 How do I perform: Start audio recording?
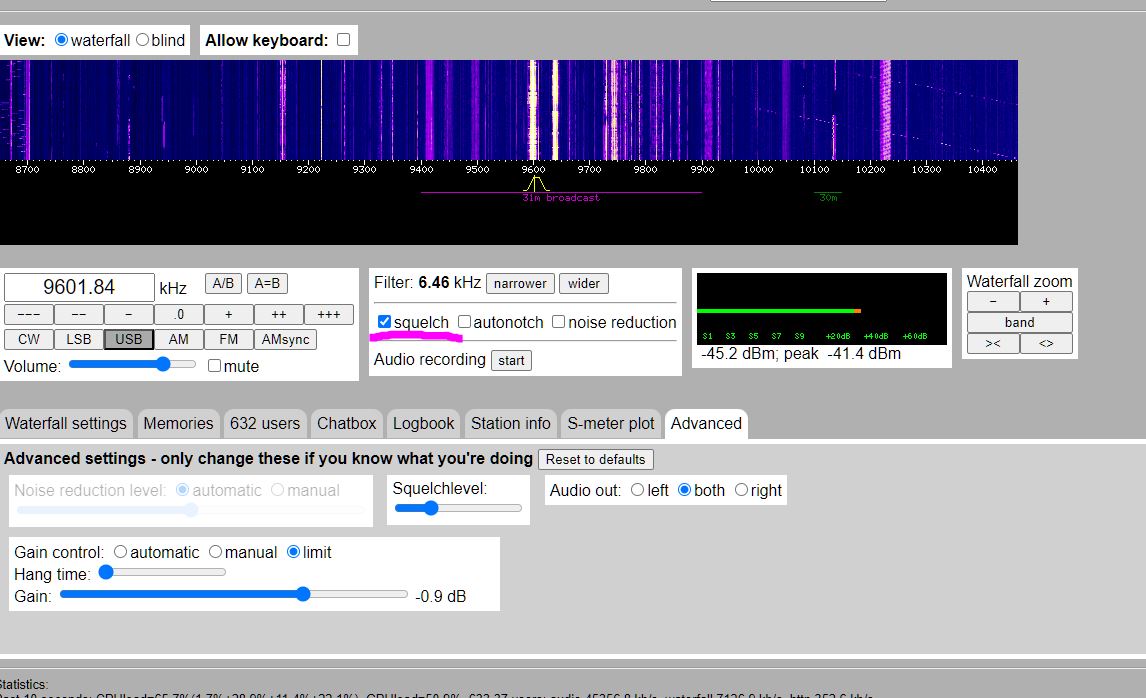[x=511, y=360]
